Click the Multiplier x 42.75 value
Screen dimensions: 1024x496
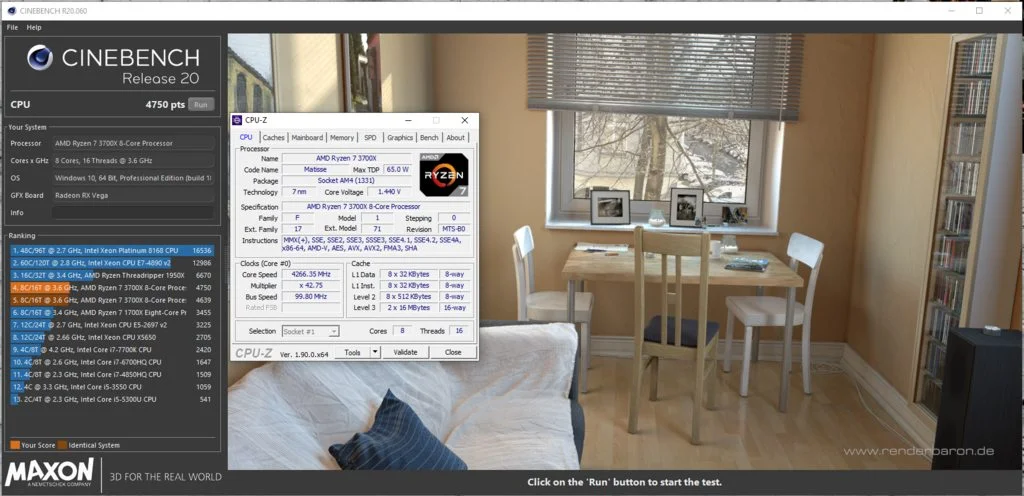[x=310, y=286]
